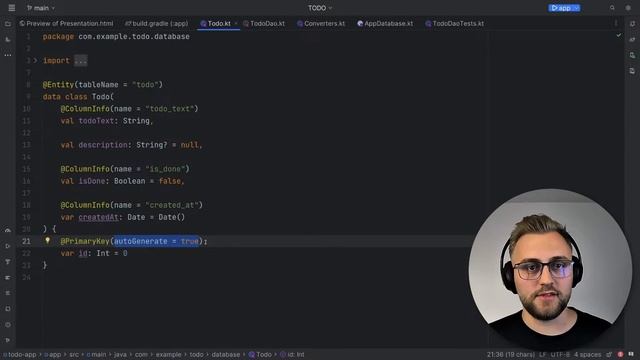
Task: Open IDE settings gear icon in title bar
Action: (x=628, y=8)
